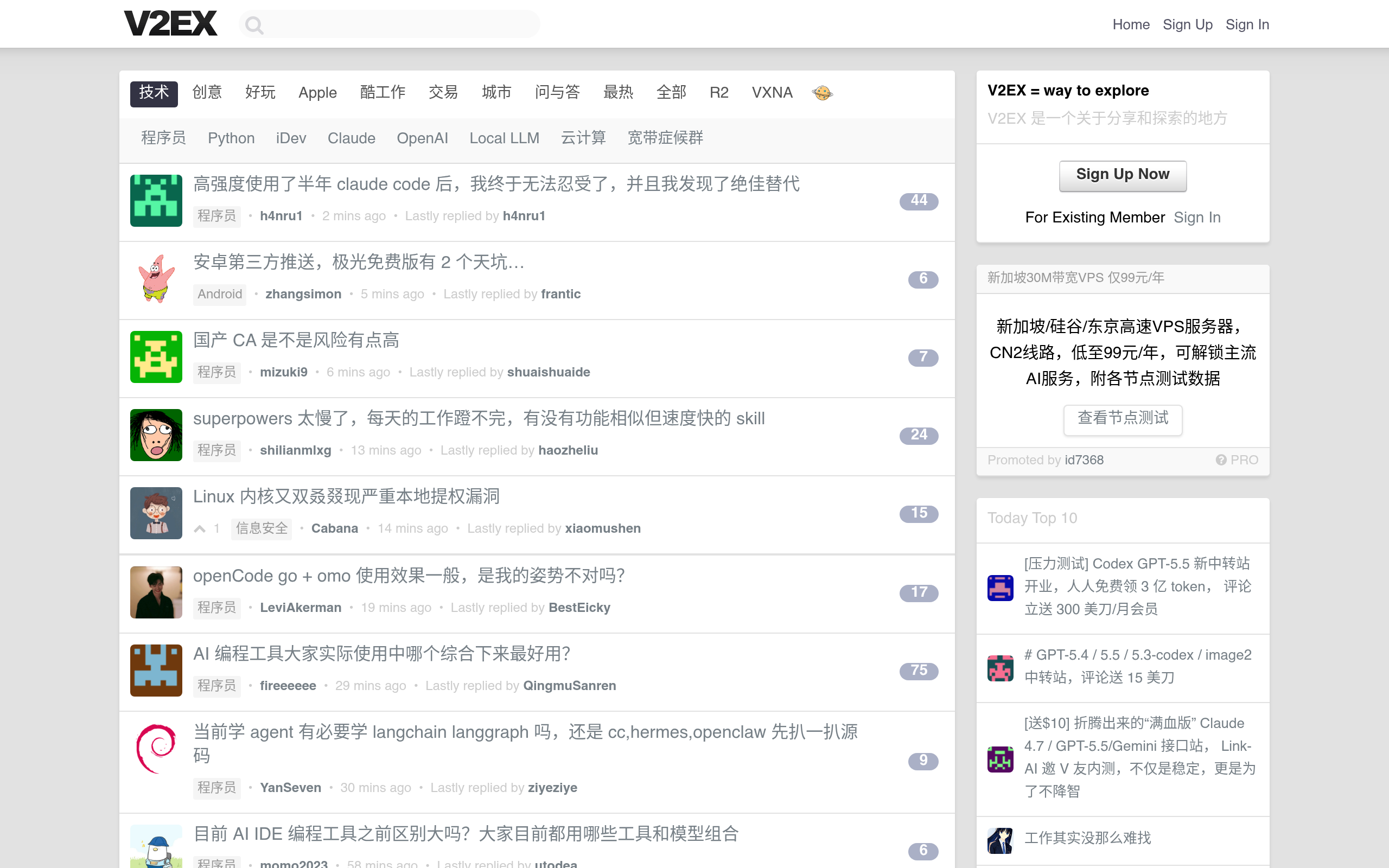This screenshot has height=868, width=1389.
Task: Select the 酷工作 tab
Action: pyautogui.click(x=383, y=92)
